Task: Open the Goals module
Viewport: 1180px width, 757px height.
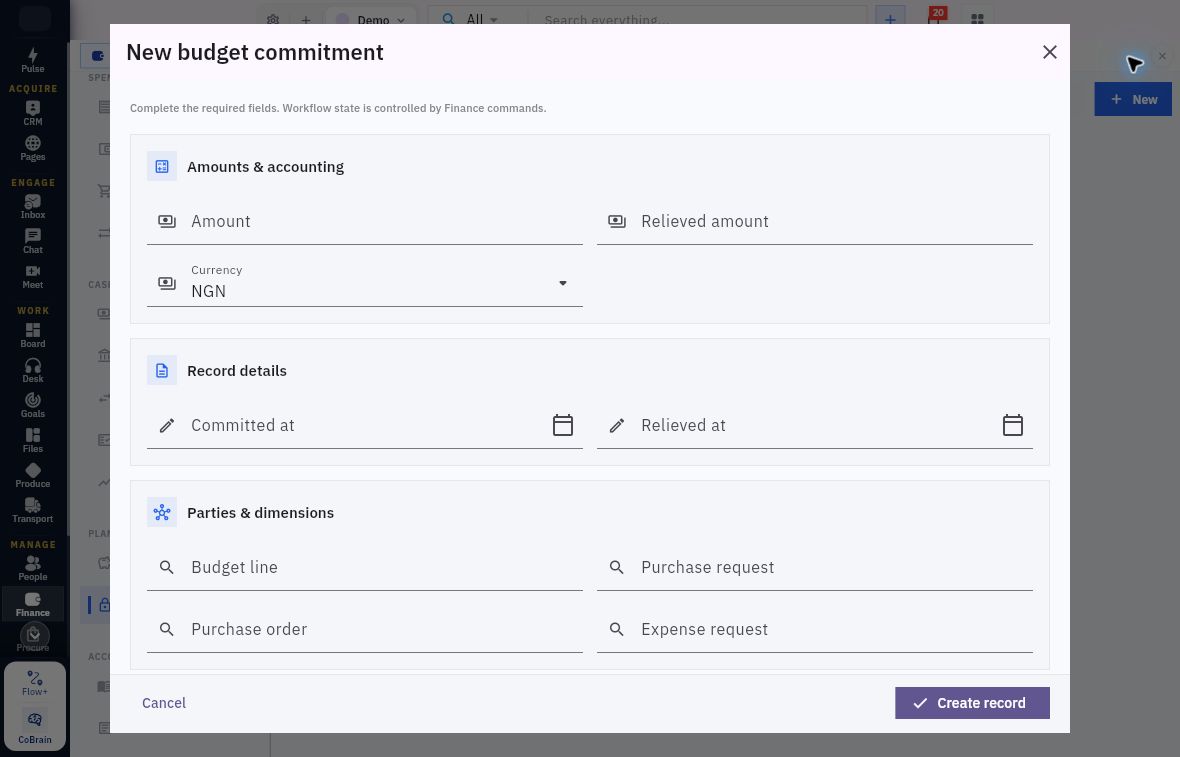Action: click(x=32, y=406)
